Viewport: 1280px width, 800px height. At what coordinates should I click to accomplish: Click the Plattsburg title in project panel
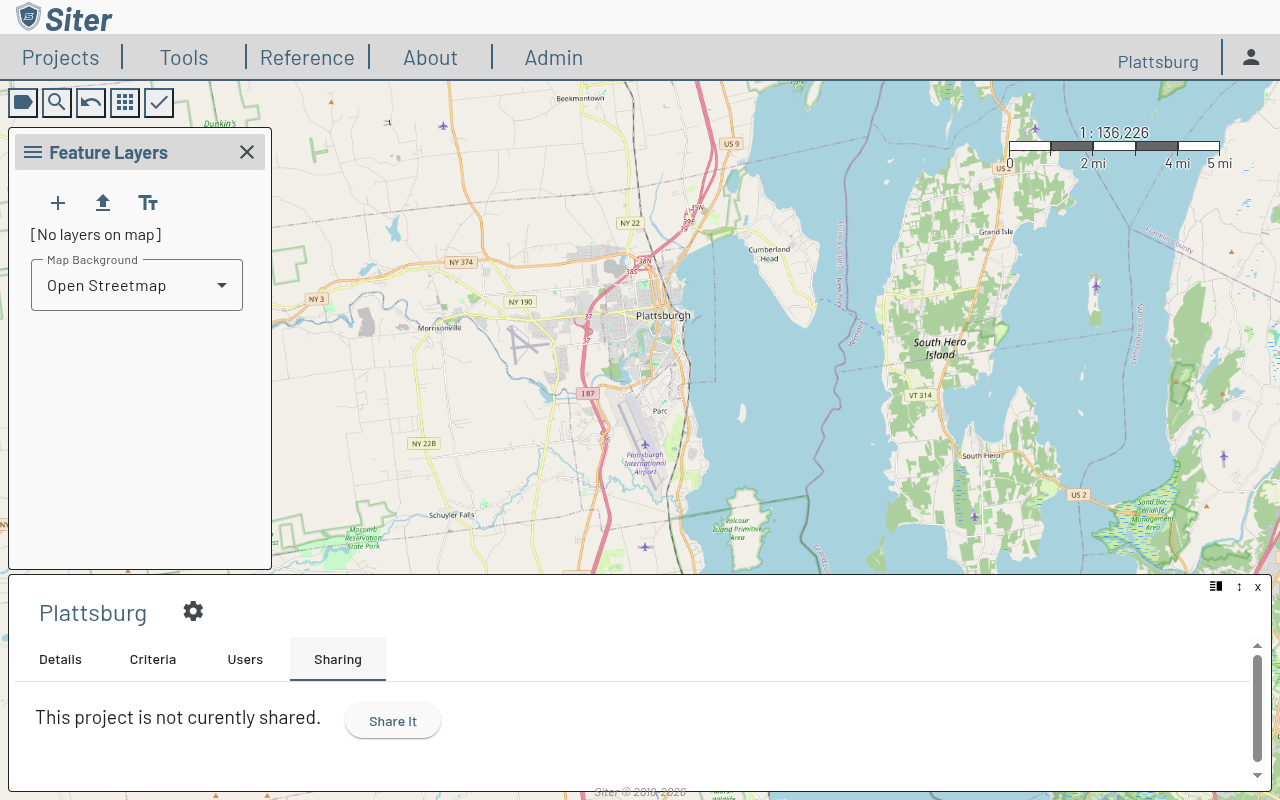[x=93, y=612]
